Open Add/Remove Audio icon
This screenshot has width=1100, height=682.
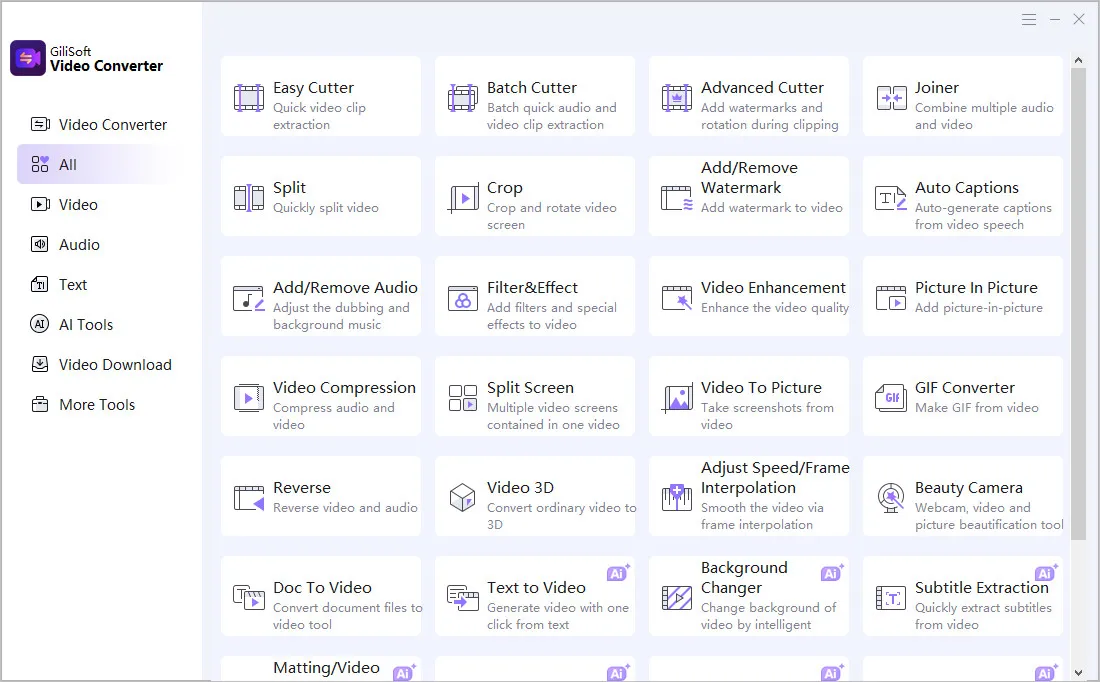pyautogui.click(x=249, y=298)
